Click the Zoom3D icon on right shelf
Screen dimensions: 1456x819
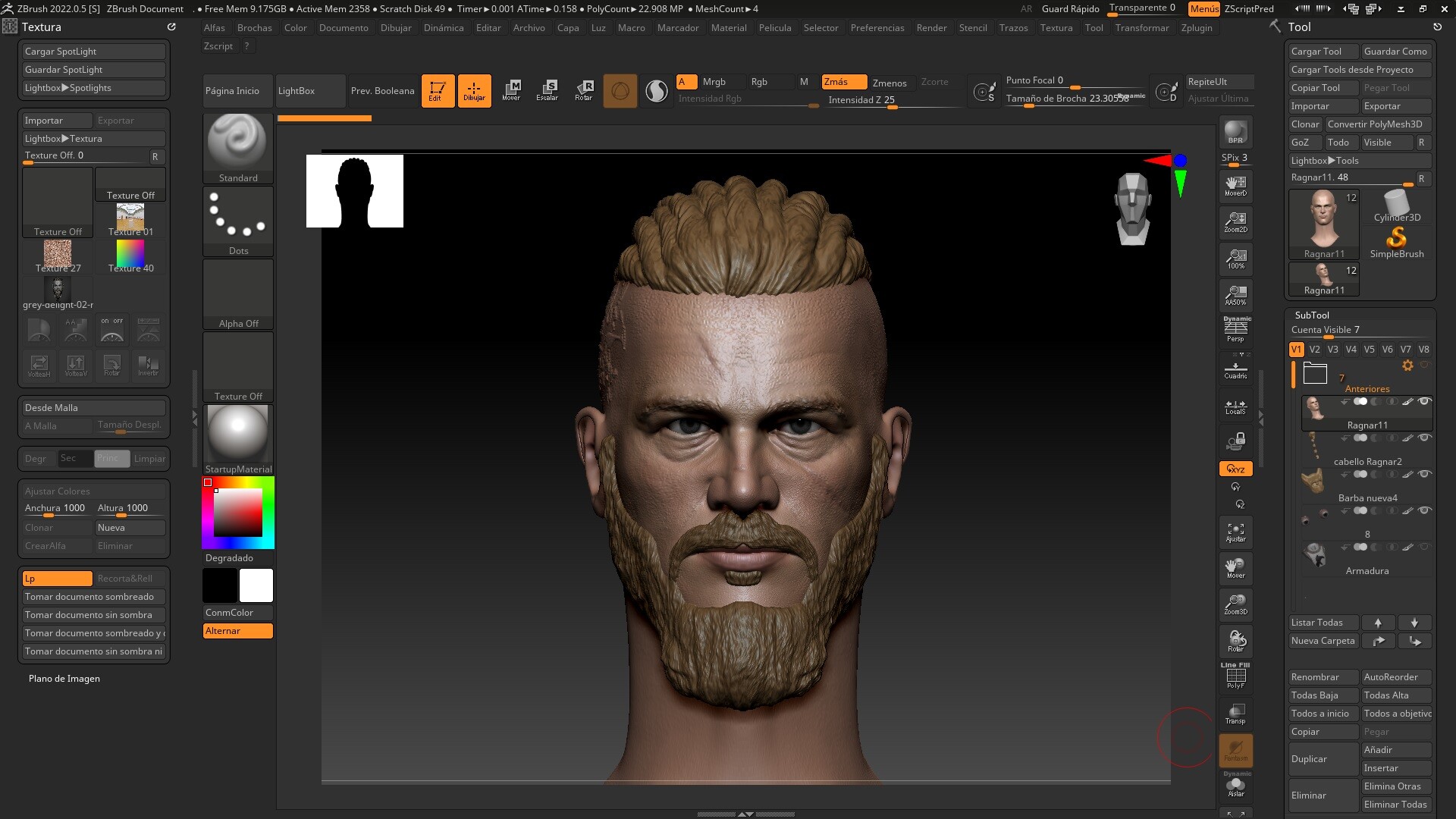[1235, 604]
